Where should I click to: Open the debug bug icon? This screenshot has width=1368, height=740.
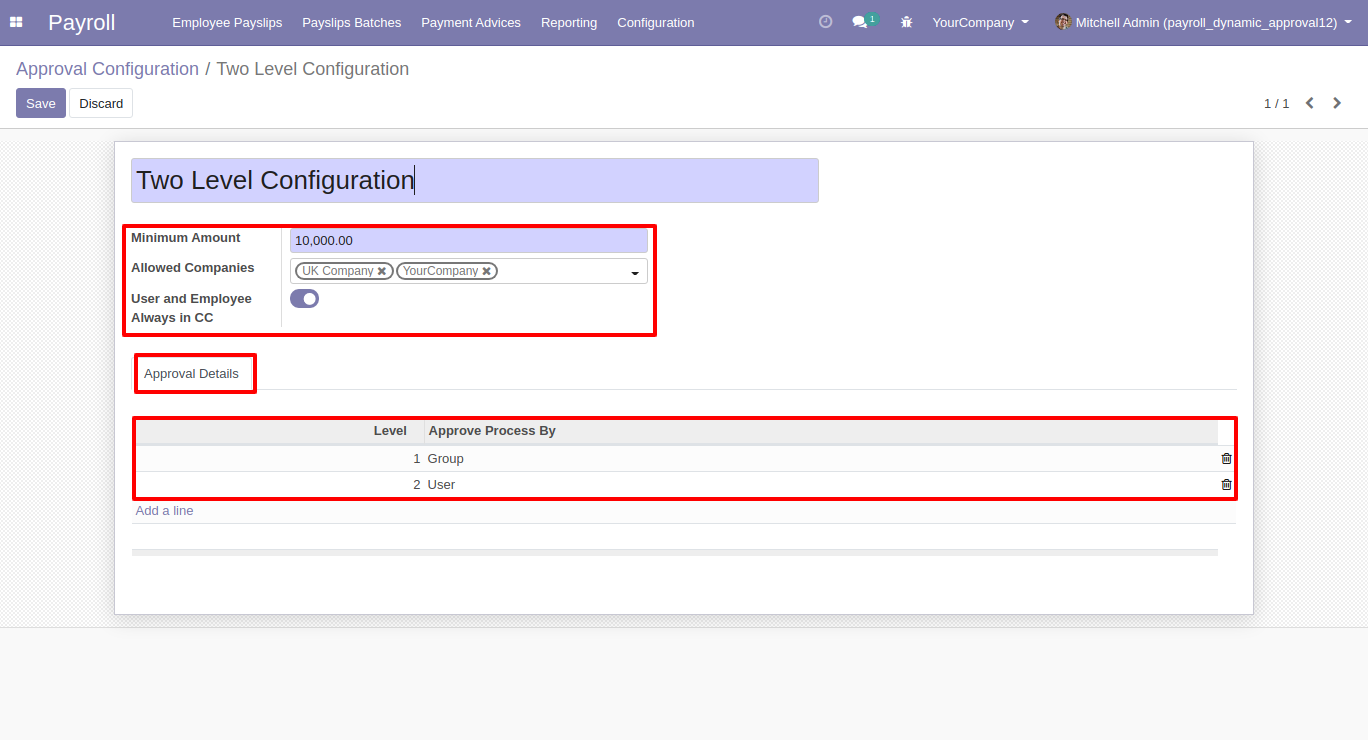(906, 22)
